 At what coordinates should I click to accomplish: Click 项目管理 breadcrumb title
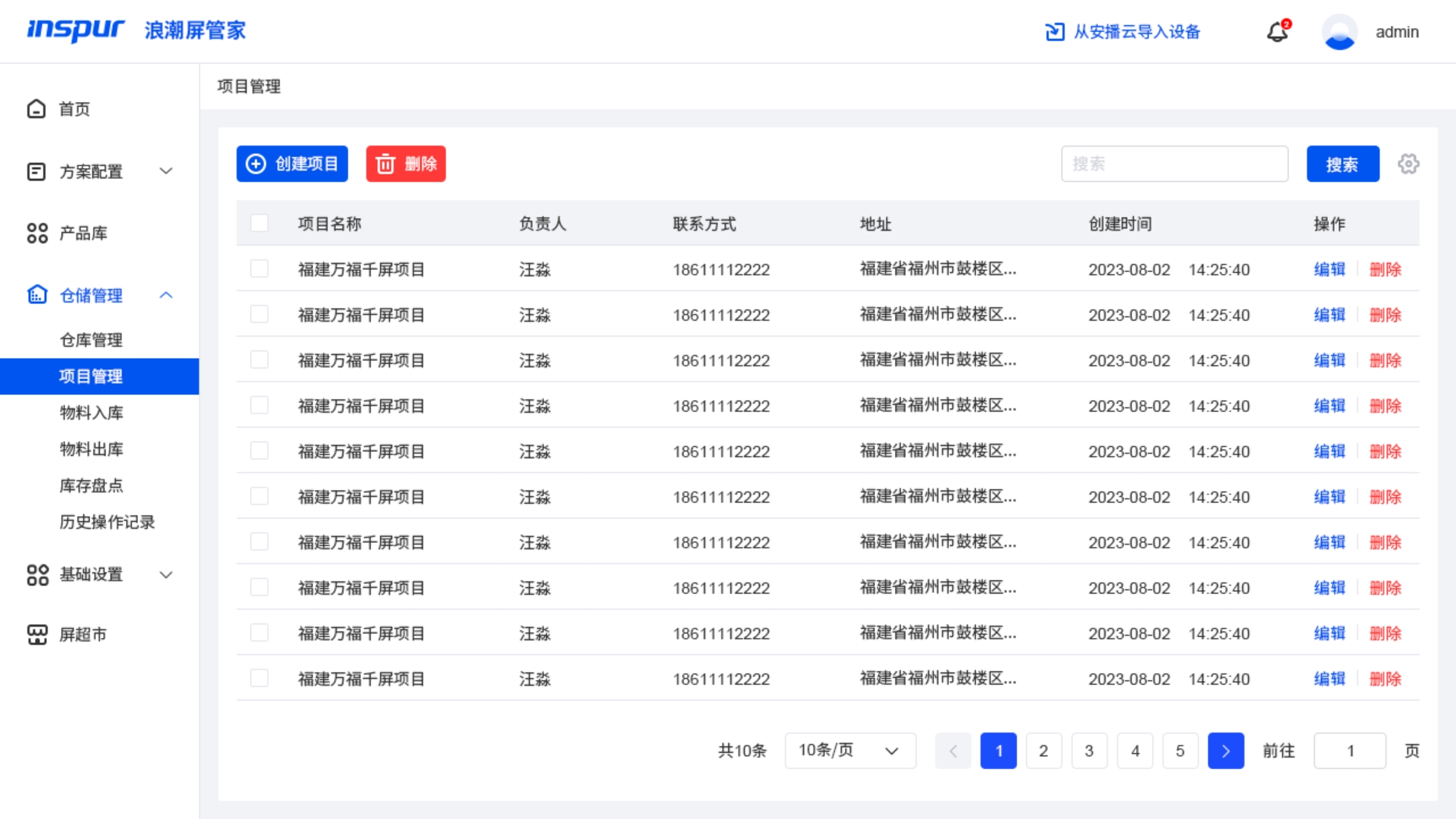pyautogui.click(x=249, y=86)
